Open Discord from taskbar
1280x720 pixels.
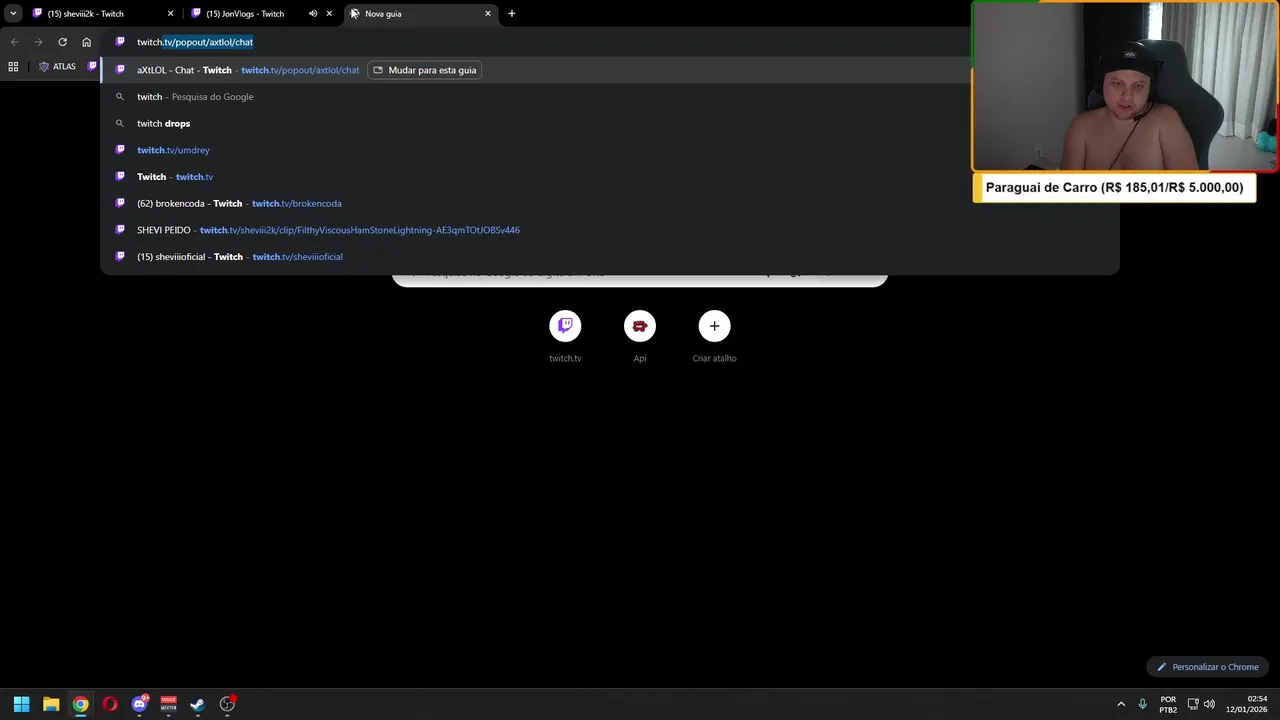(x=139, y=704)
